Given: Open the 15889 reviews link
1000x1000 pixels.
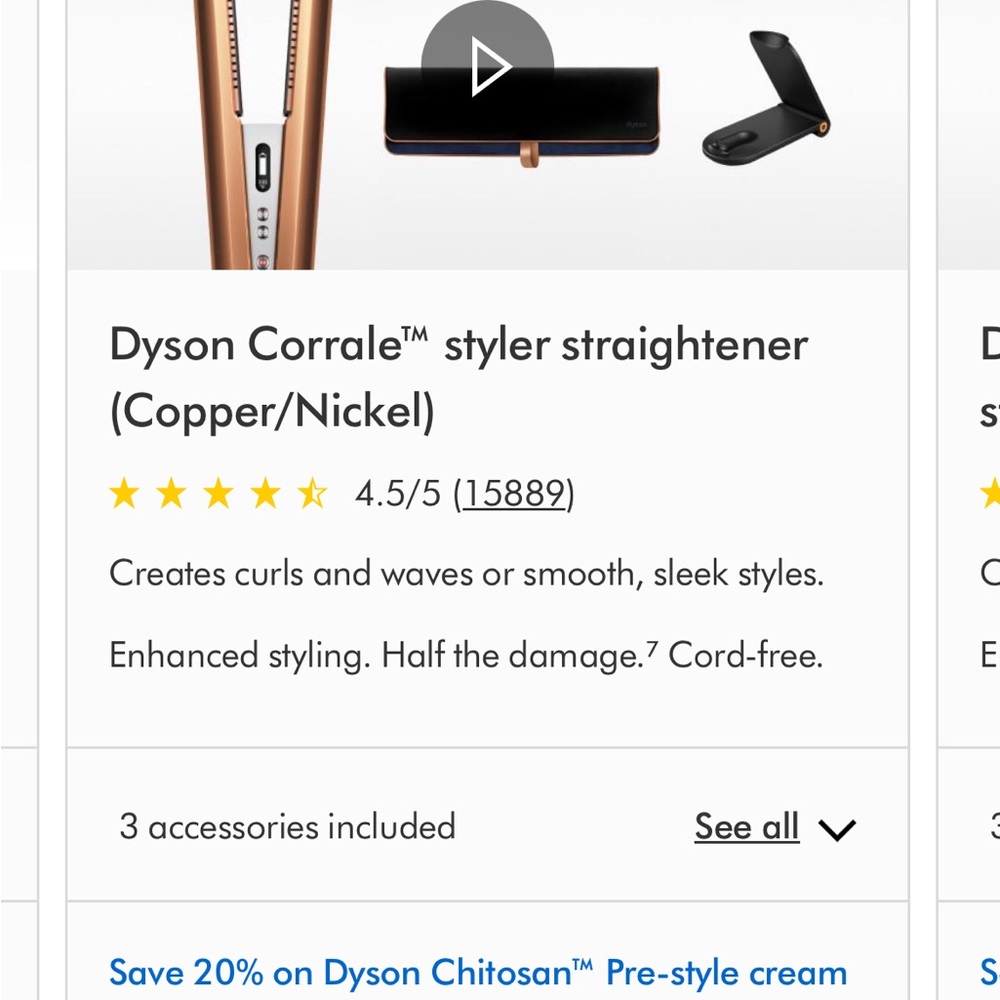Looking at the screenshot, I should pyautogui.click(x=514, y=493).
